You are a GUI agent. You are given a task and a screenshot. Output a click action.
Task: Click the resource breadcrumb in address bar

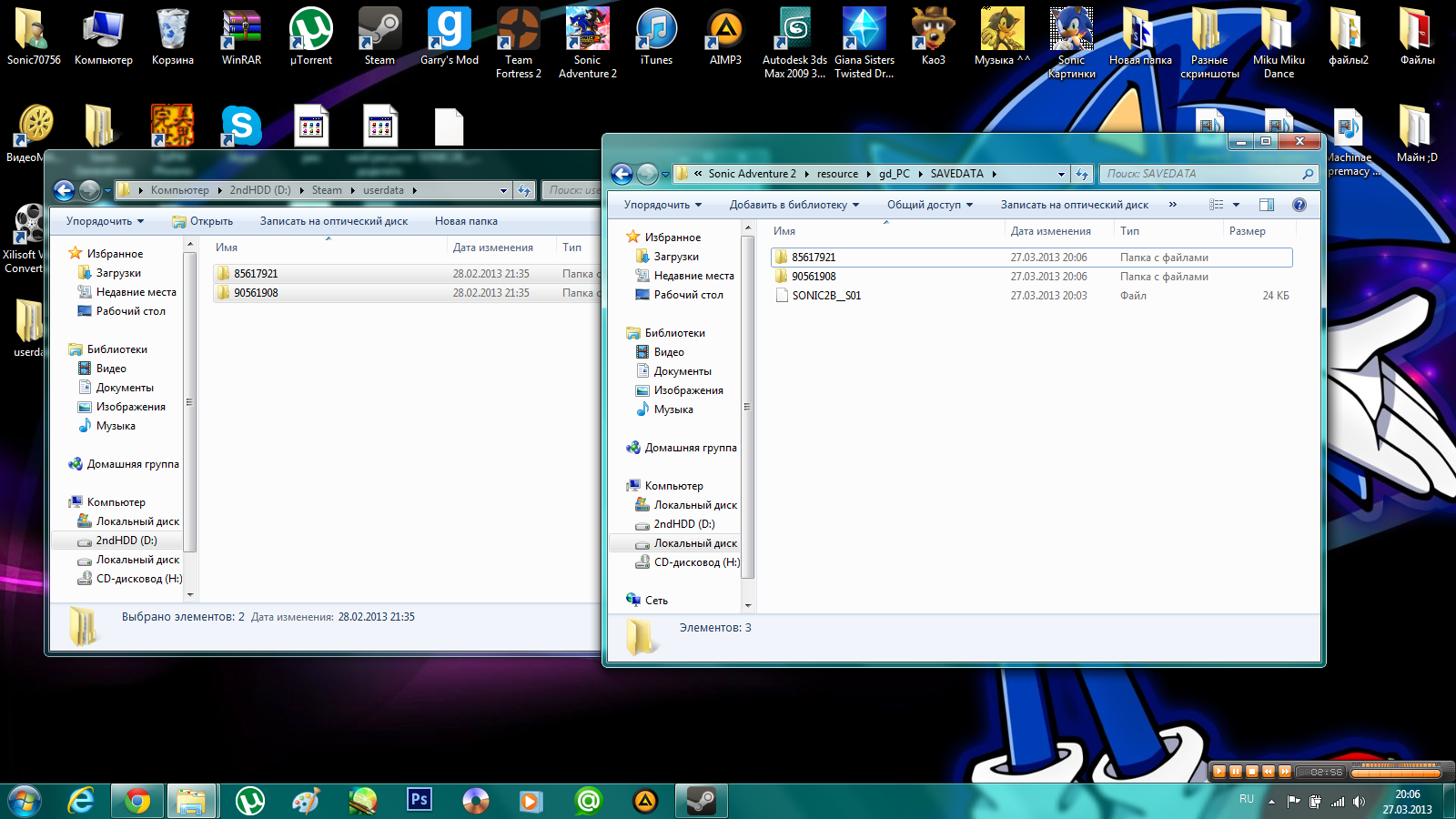(x=837, y=174)
